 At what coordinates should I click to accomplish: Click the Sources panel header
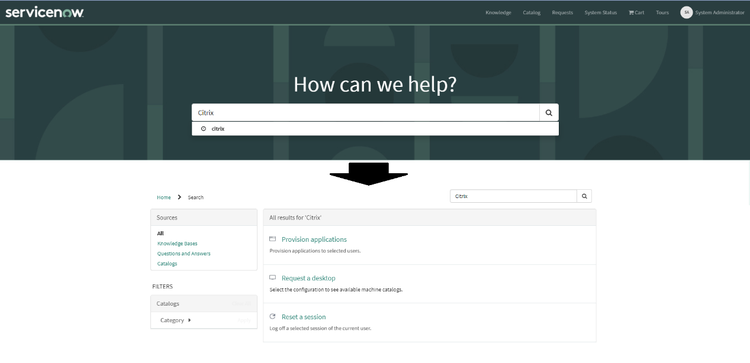click(204, 218)
